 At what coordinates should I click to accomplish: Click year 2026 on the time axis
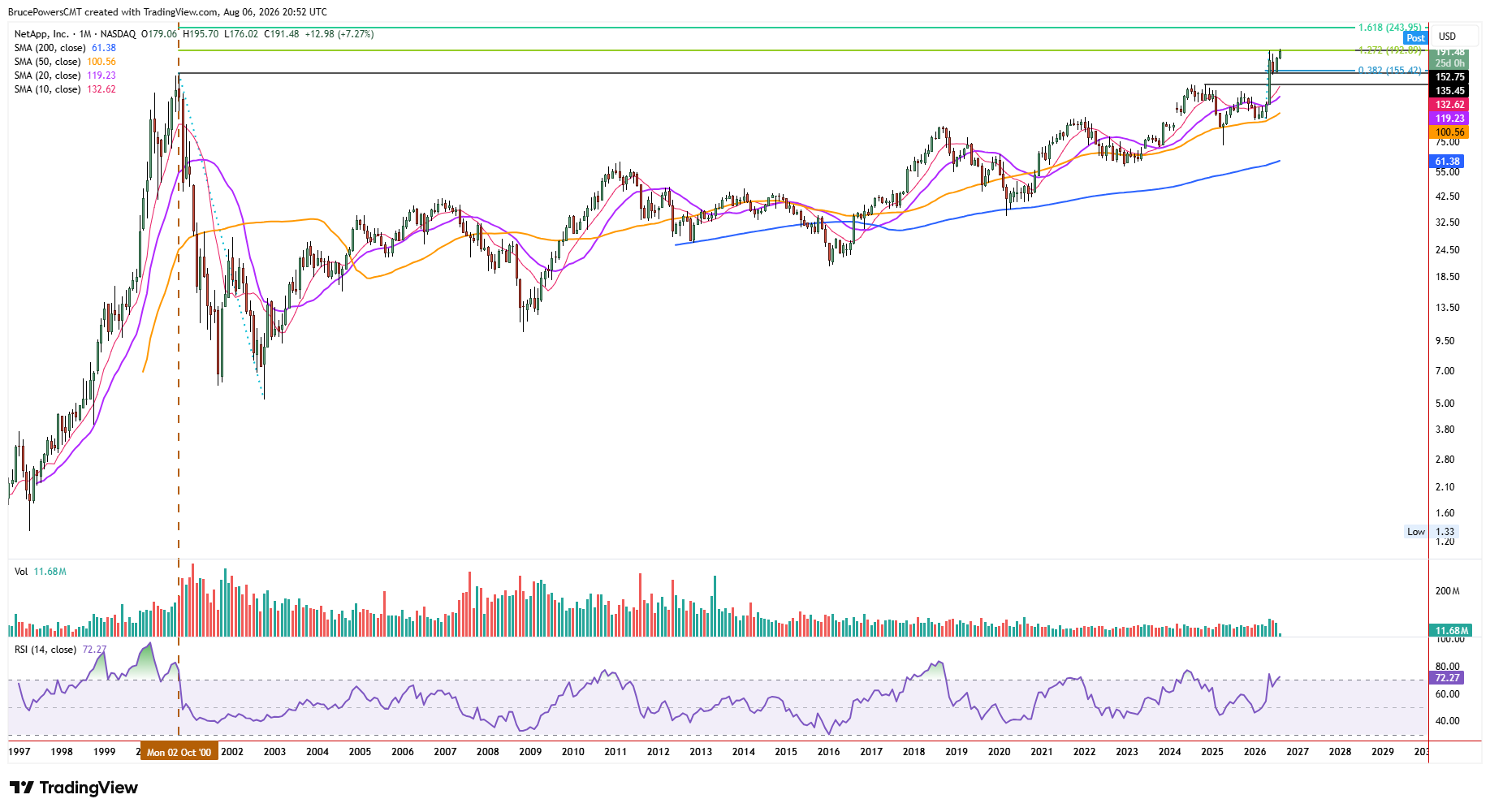[1255, 752]
